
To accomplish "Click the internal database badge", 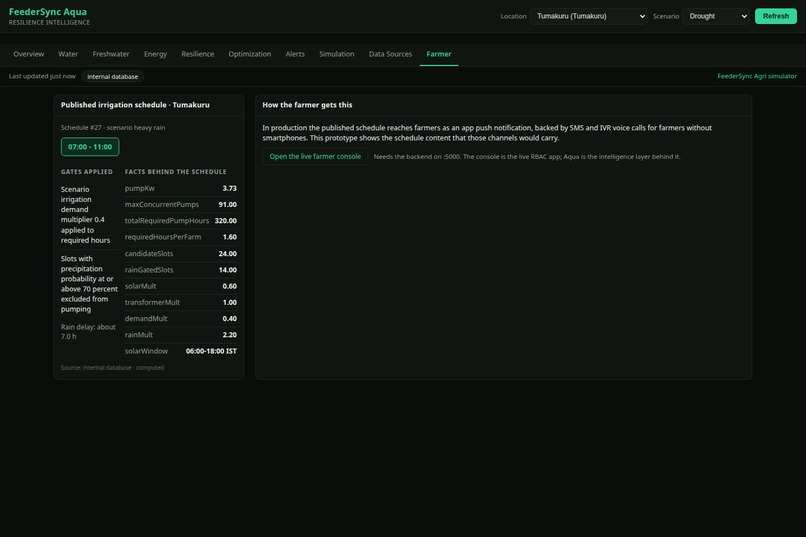I will coord(113,77).
